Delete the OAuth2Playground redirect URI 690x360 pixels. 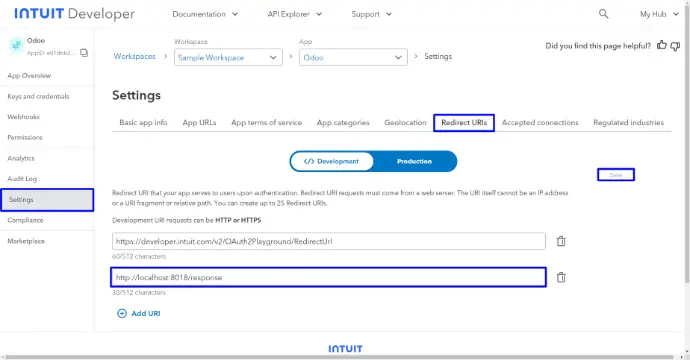(x=561, y=241)
